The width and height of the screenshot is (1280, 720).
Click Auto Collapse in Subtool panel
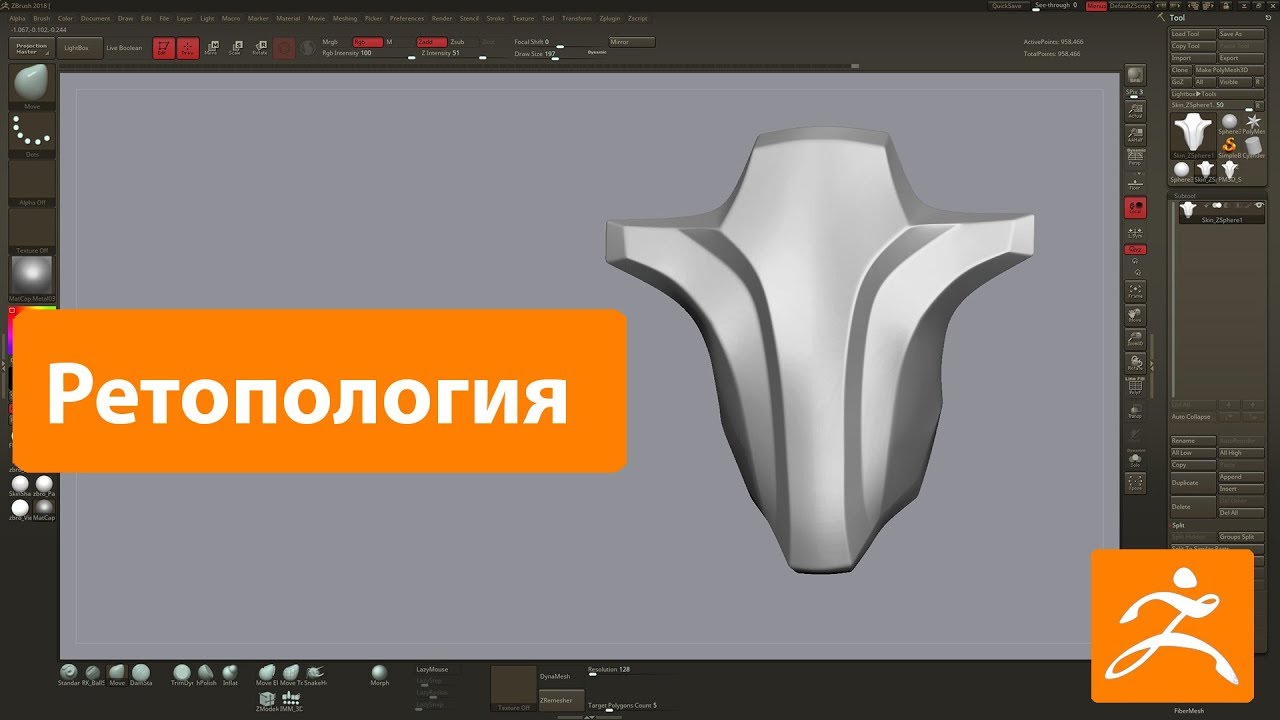(x=1191, y=417)
